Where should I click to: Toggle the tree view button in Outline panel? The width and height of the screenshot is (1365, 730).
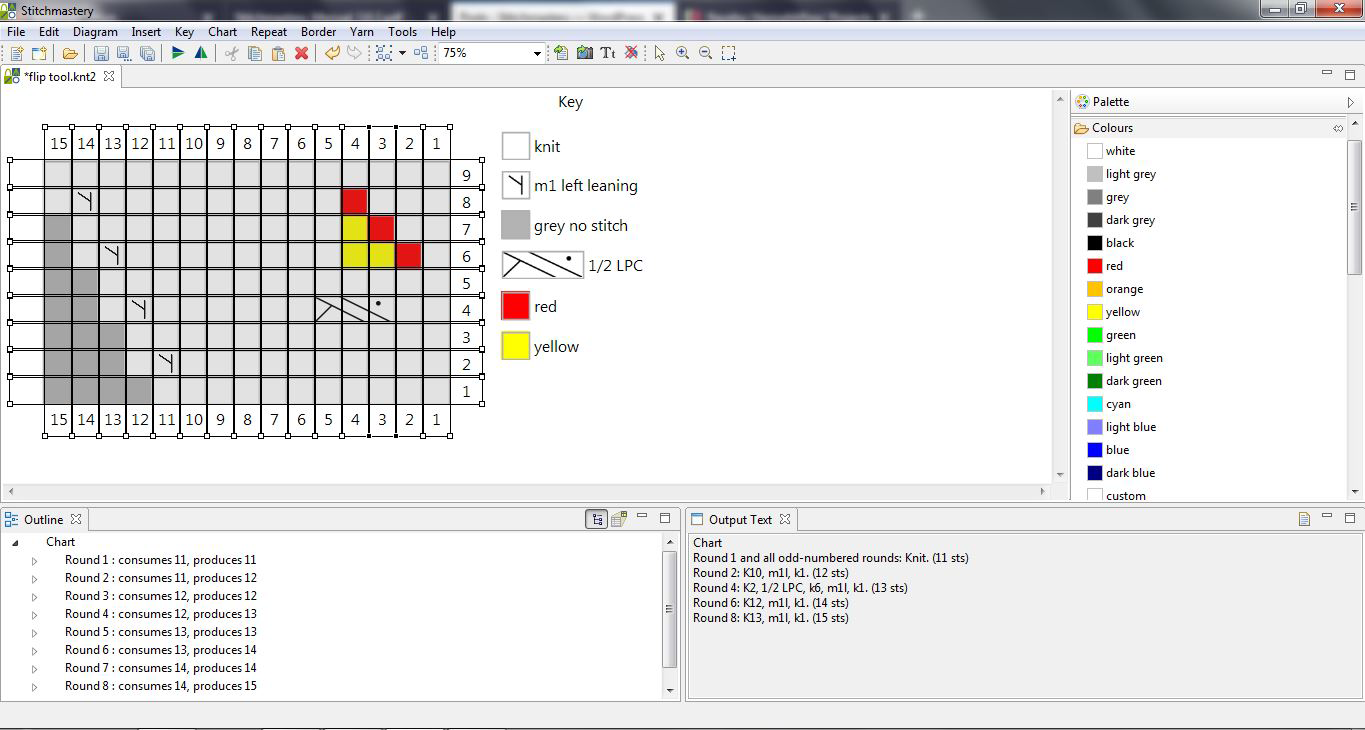596,519
